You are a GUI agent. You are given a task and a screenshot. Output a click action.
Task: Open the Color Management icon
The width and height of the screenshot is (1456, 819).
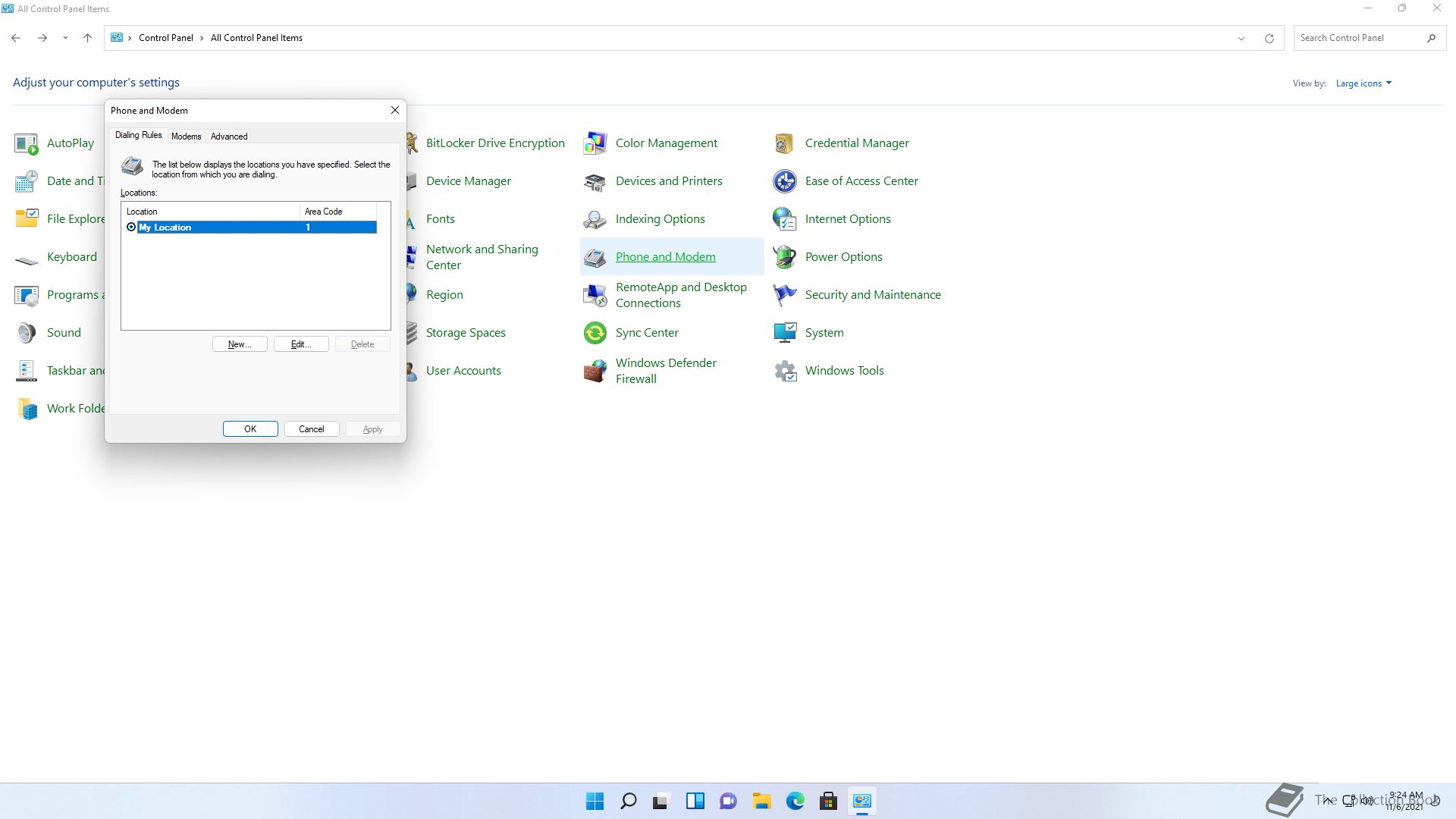coord(595,143)
